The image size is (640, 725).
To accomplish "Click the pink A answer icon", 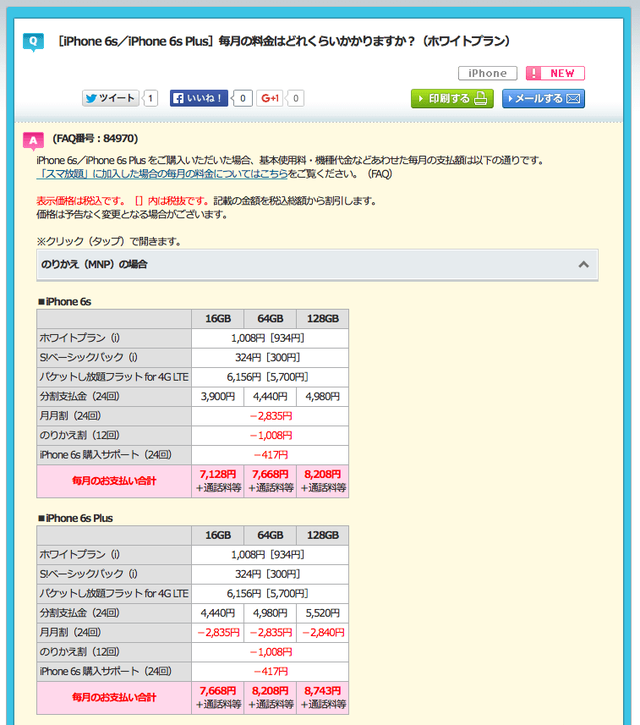I will click(33, 141).
